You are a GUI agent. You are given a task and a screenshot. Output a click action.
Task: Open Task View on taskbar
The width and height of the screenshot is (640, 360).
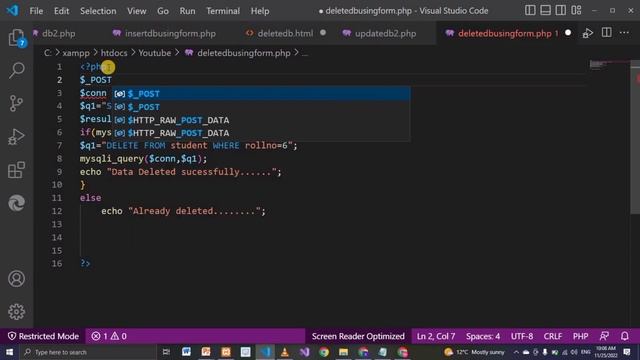point(166,352)
